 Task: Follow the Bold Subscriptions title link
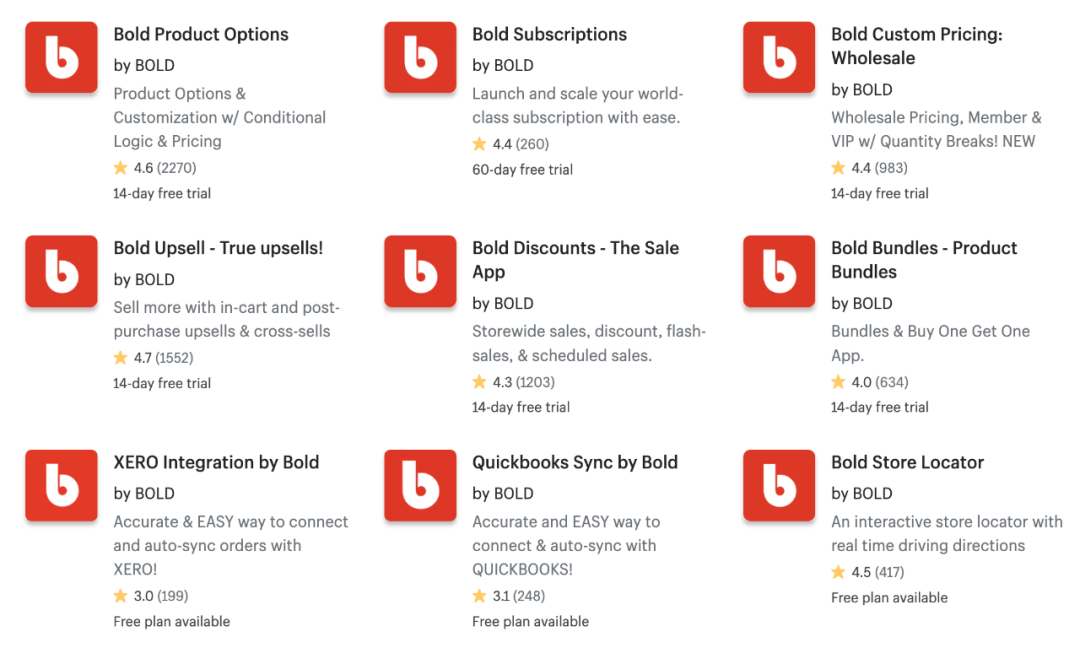pyautogui.click(x=550, y=34)
